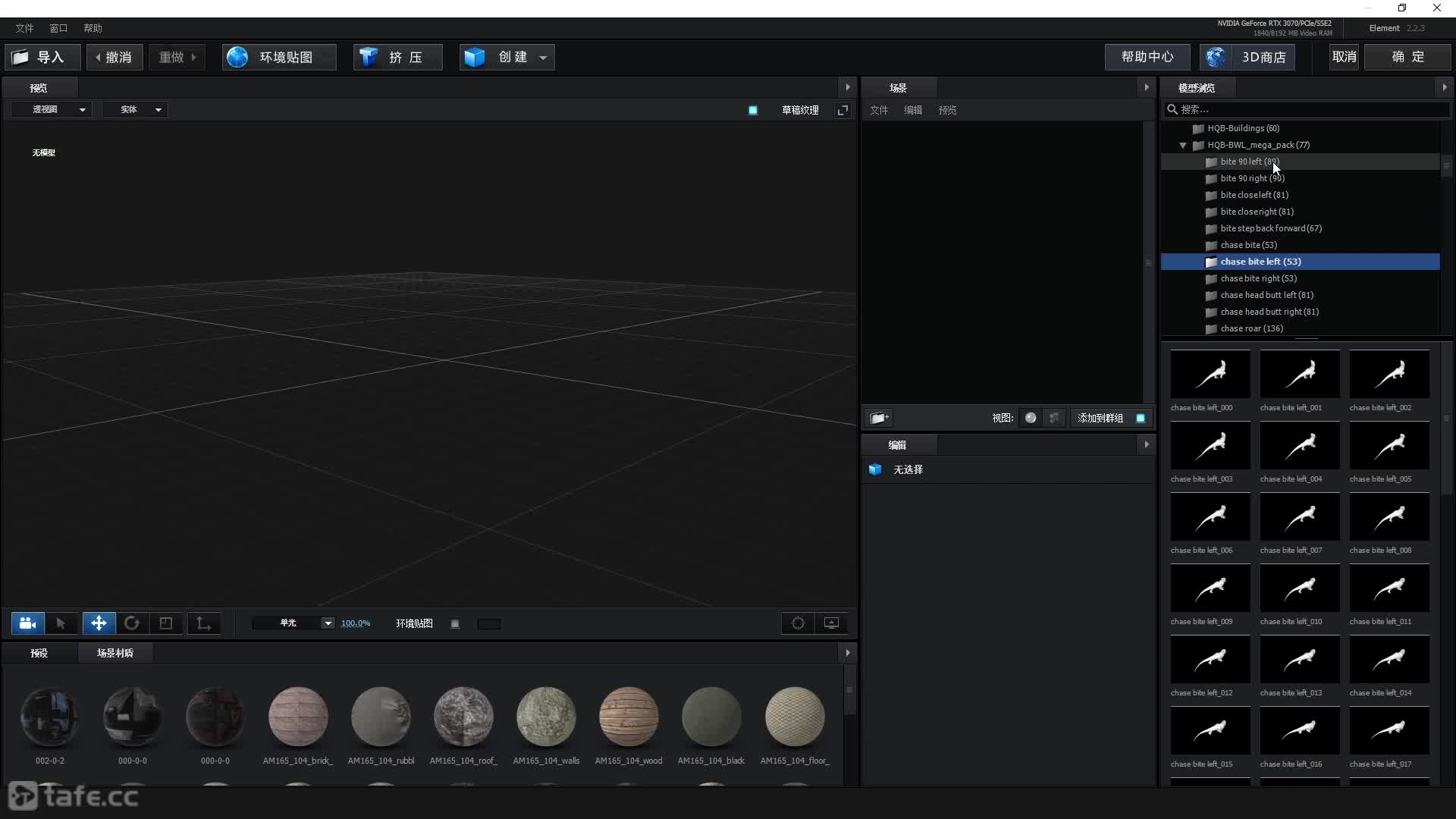
Task: Open the preview panel options arrow
Action: (848, 87)
